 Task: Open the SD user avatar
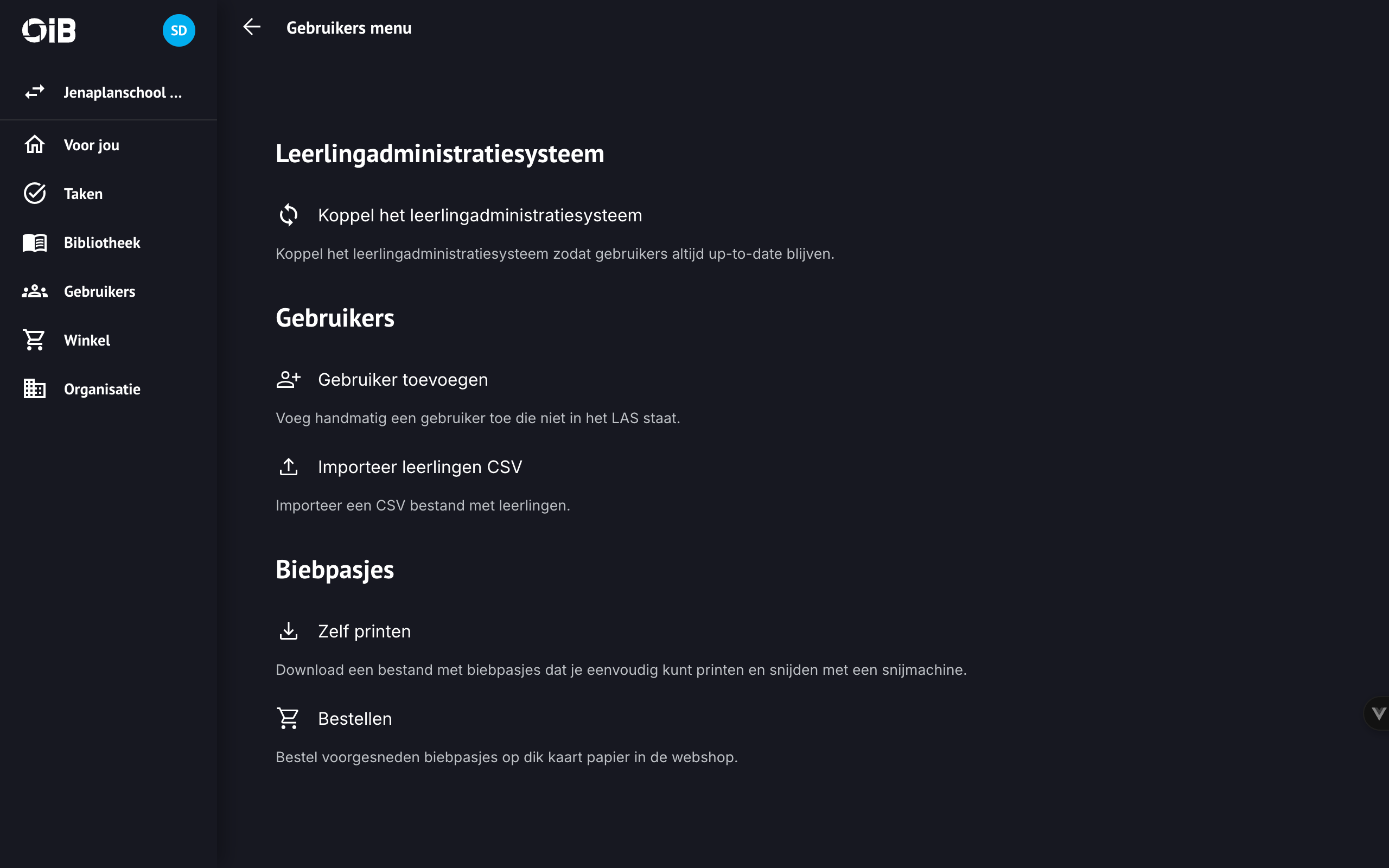(x=179, y=30)
